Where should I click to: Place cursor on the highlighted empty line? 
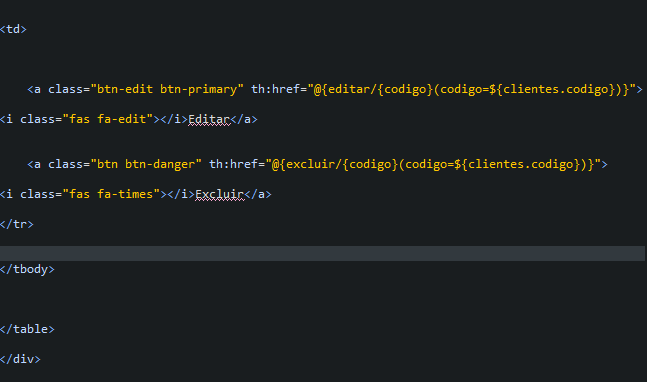coord(322,253)
